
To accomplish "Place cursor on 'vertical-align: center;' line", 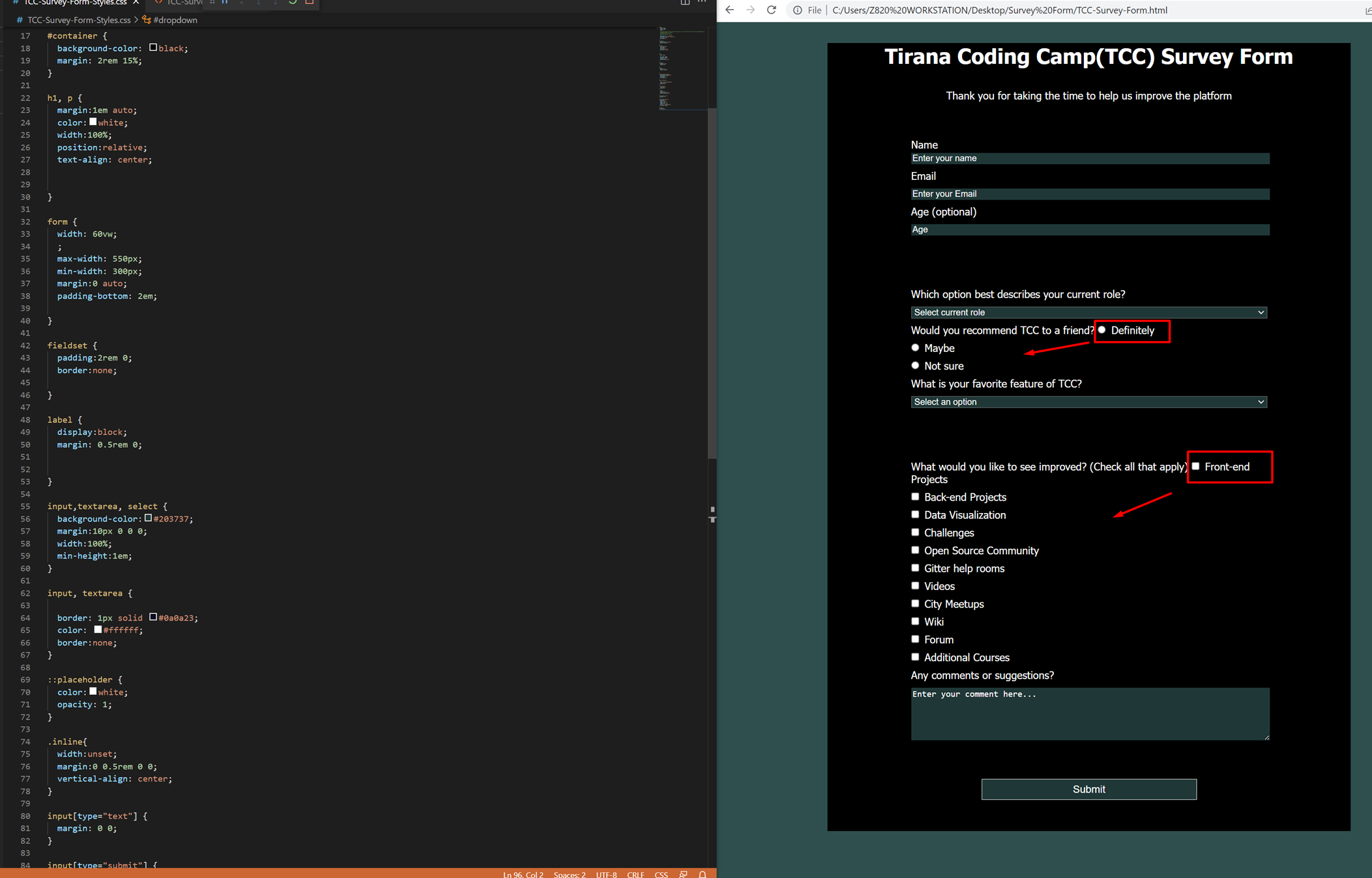I will tap(115, 779).
